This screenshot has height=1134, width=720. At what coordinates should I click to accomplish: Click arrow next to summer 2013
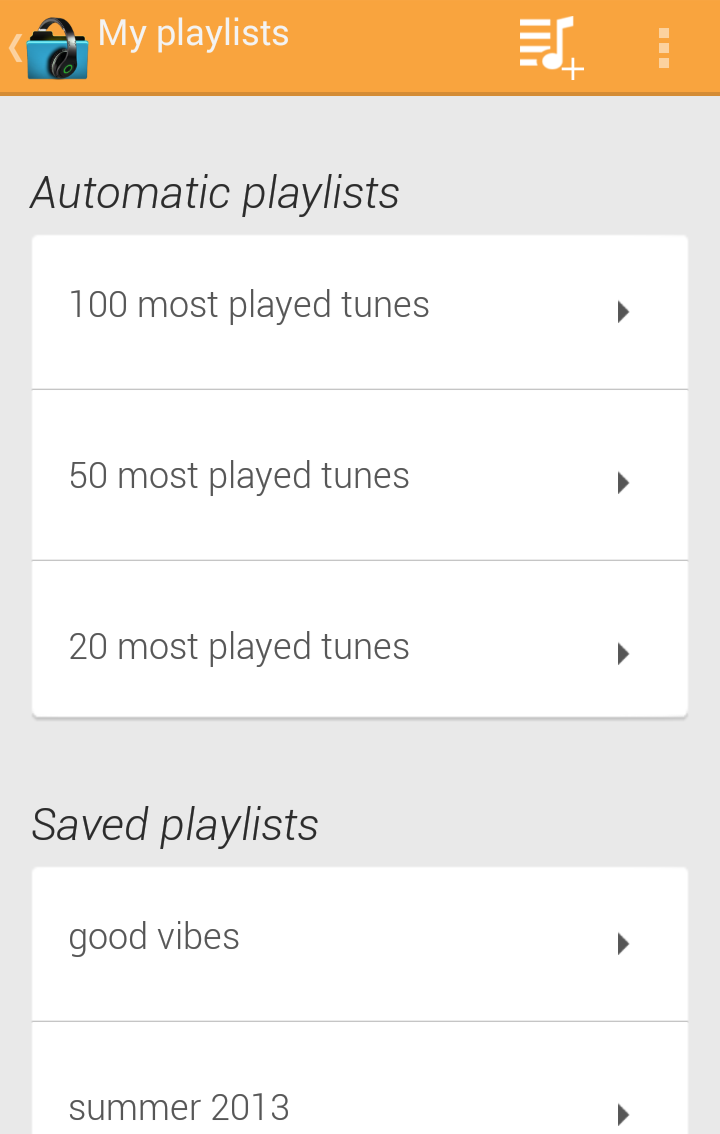tap(623, 1113)
